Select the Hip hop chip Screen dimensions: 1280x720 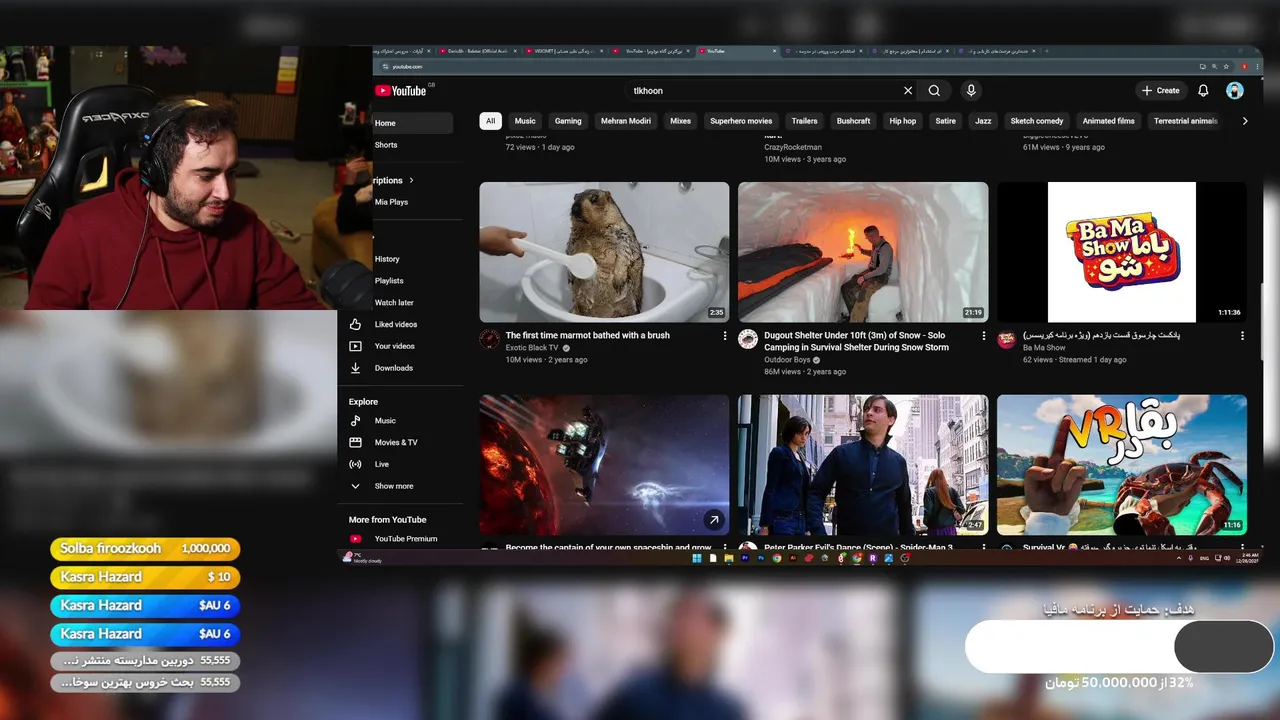coord(902,121)
